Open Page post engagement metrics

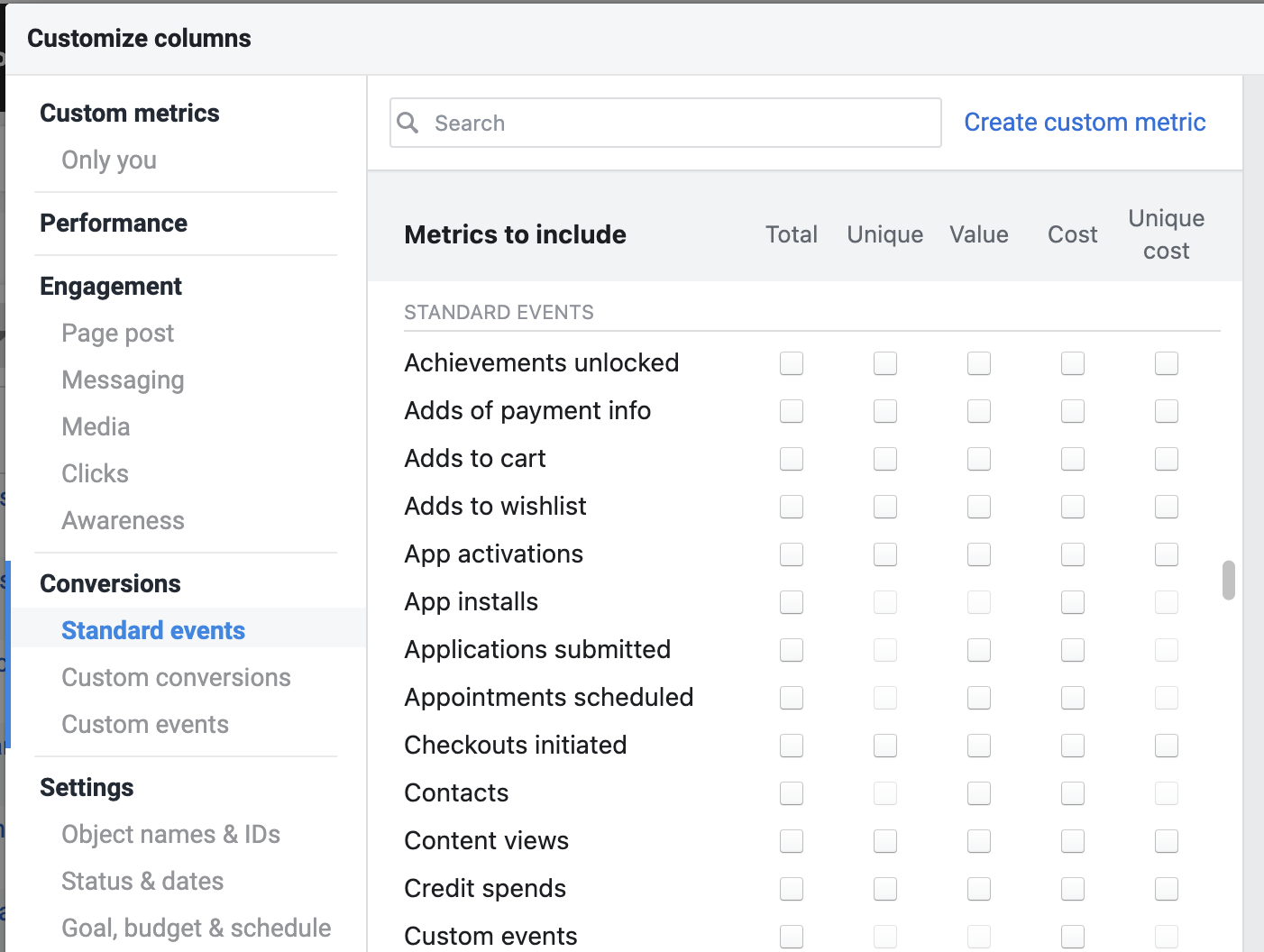pos(118,333)
